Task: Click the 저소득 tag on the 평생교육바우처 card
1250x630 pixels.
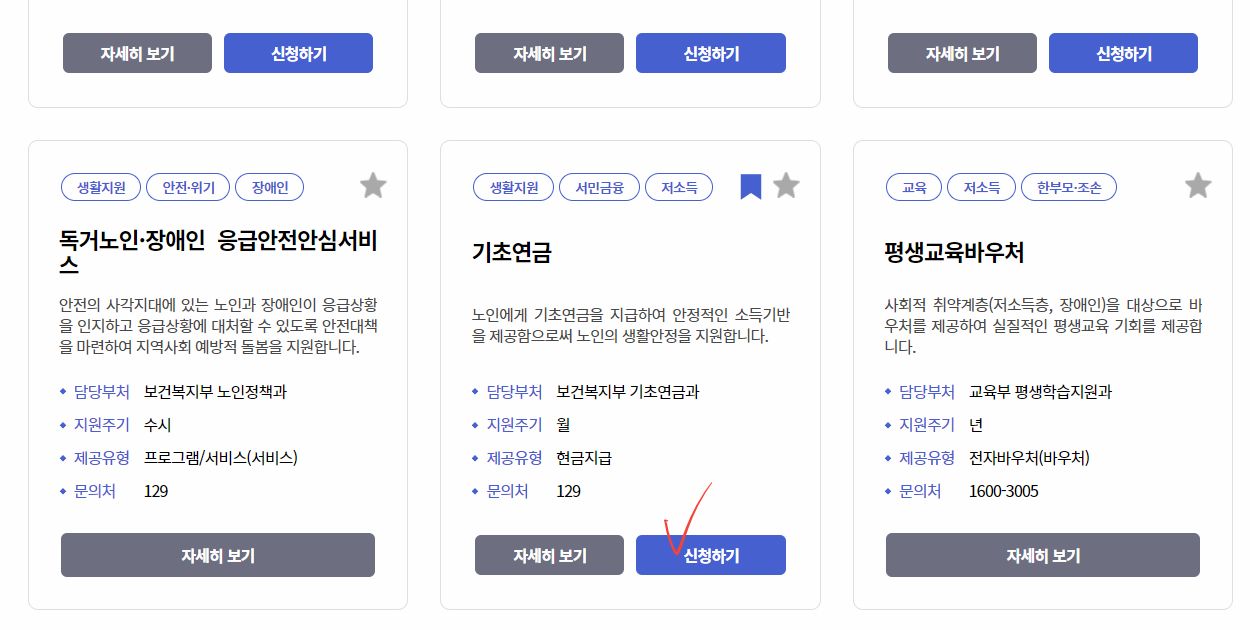Action: point(981,186)
